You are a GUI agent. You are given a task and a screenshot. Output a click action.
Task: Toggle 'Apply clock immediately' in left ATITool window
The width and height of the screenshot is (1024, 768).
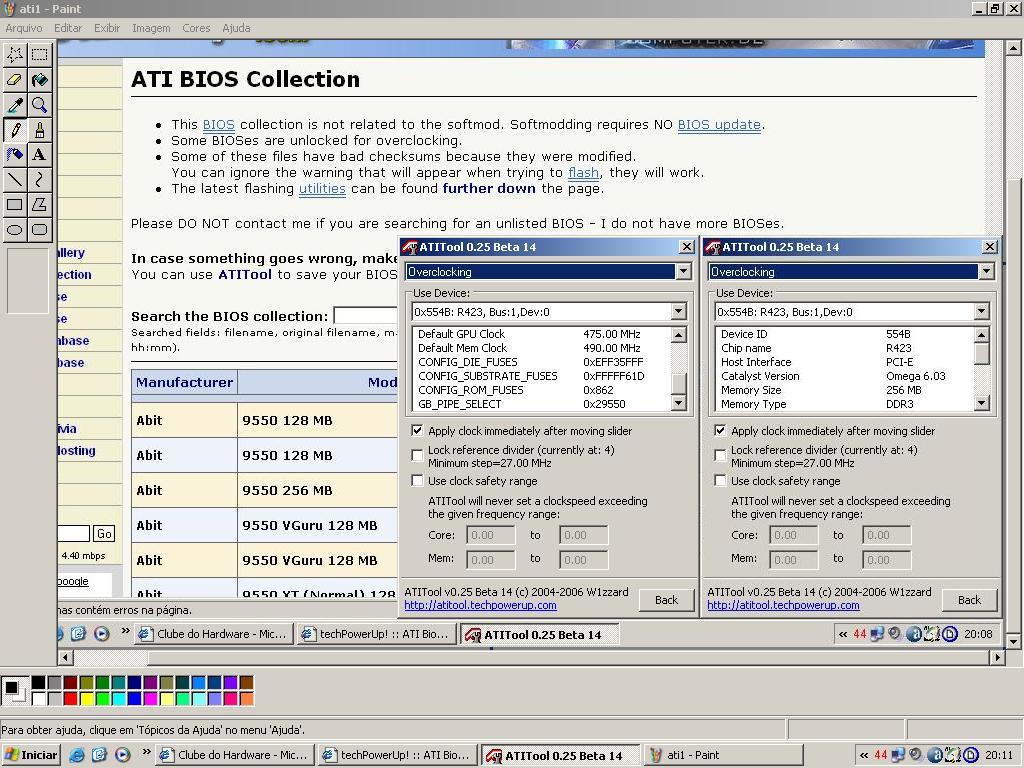coord(417,431)
